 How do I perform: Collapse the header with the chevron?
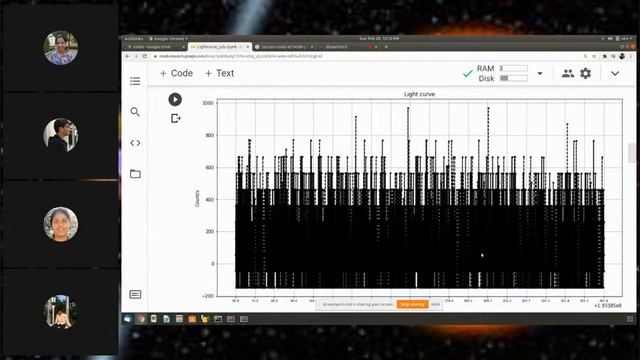click(615, 73)
